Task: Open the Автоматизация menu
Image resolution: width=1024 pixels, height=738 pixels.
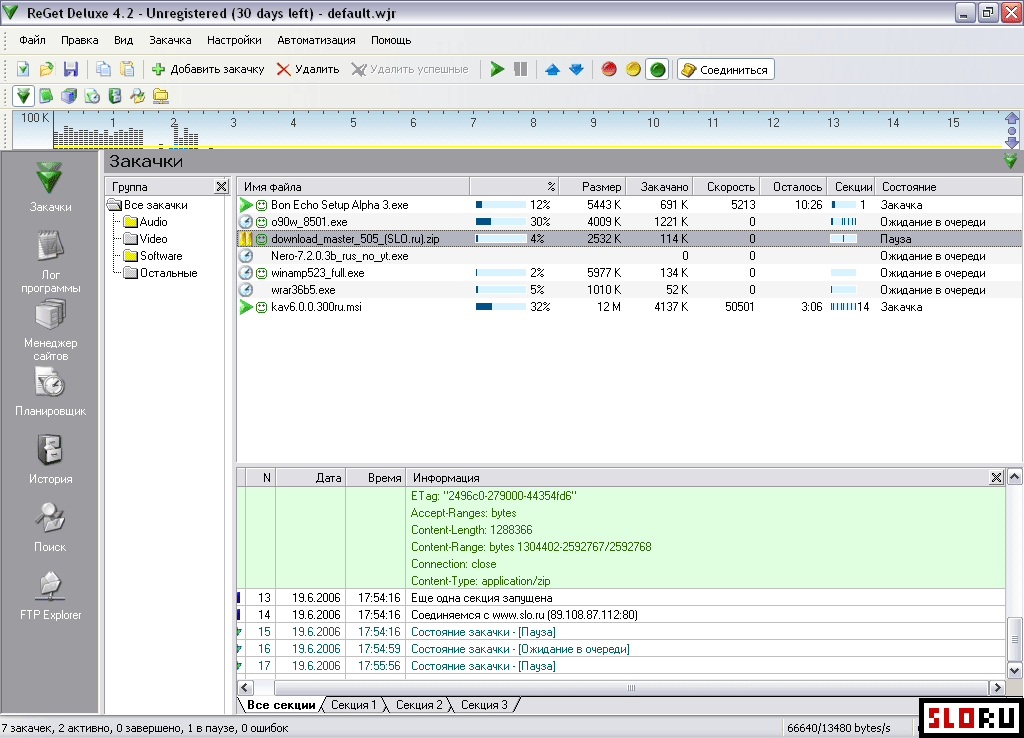Action: 316,40
